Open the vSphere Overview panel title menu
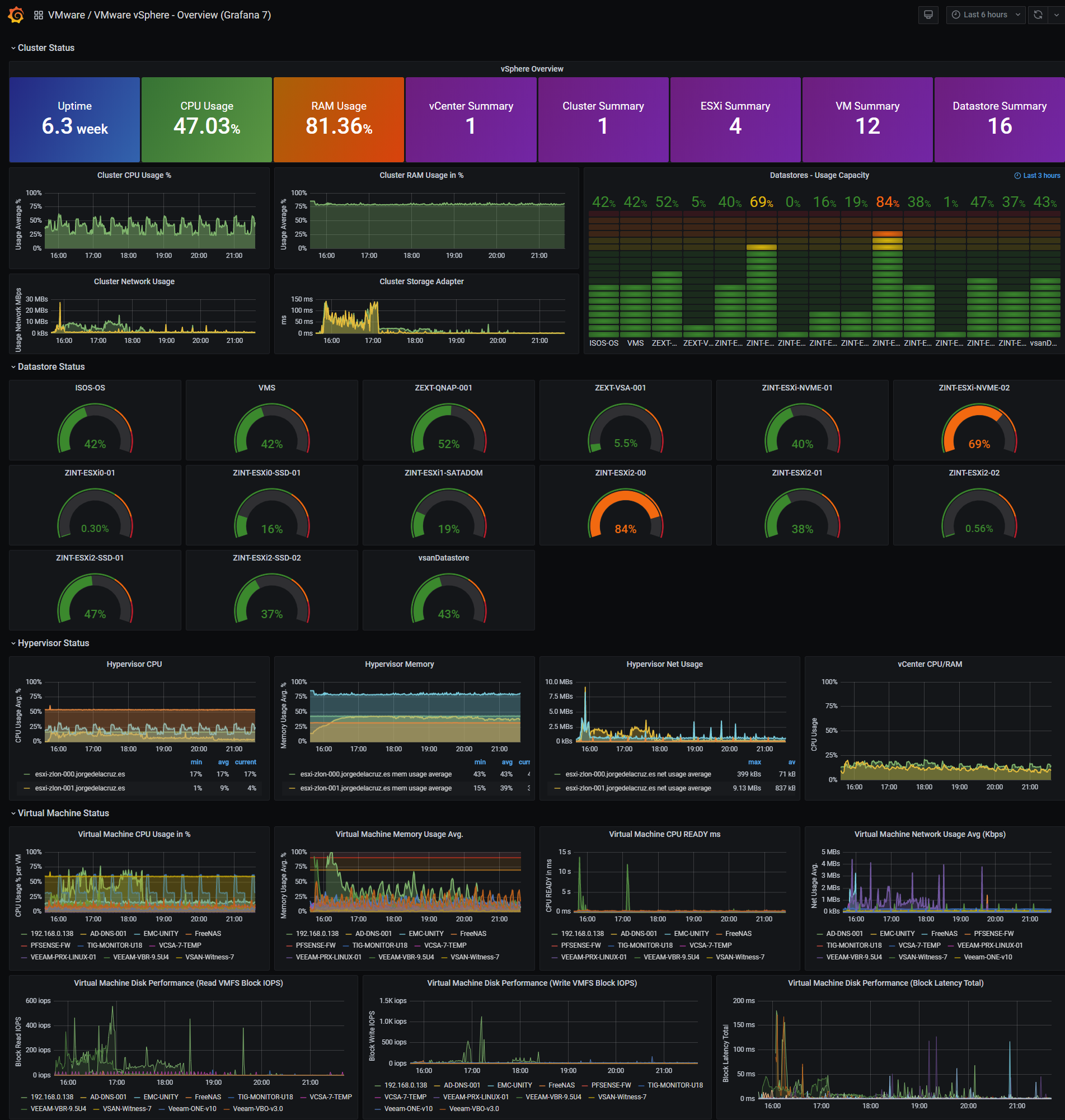The image size is (1065, 1120). 532,69
